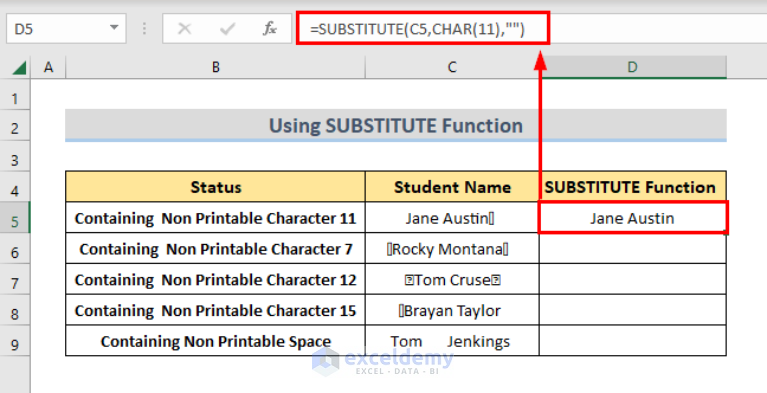Select column C header

pyautogui.click(x=452, y=68)
